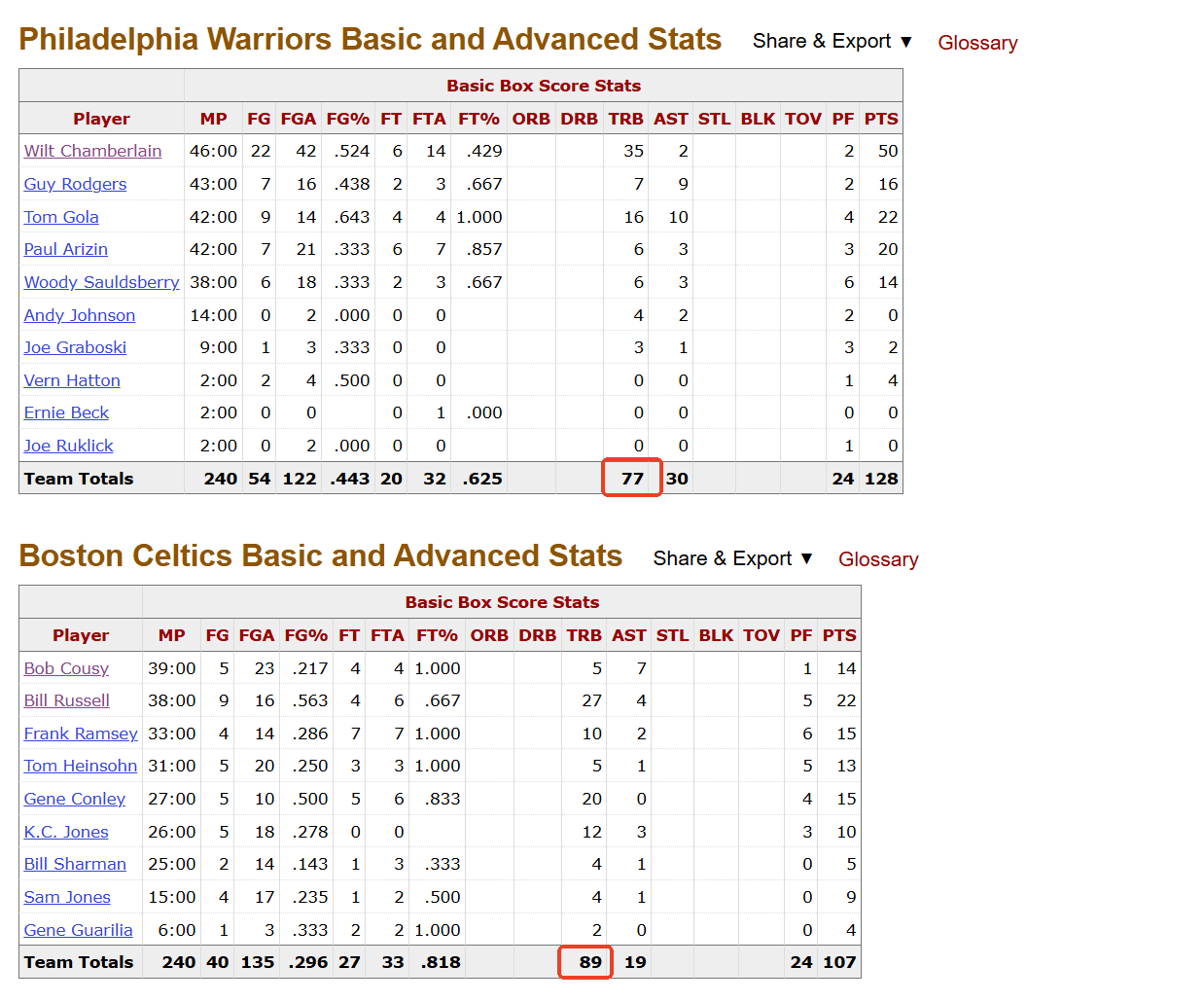Open Paul Arizin player page
Viewport: 1204px width, 1002px height.
tap(65, 249)
